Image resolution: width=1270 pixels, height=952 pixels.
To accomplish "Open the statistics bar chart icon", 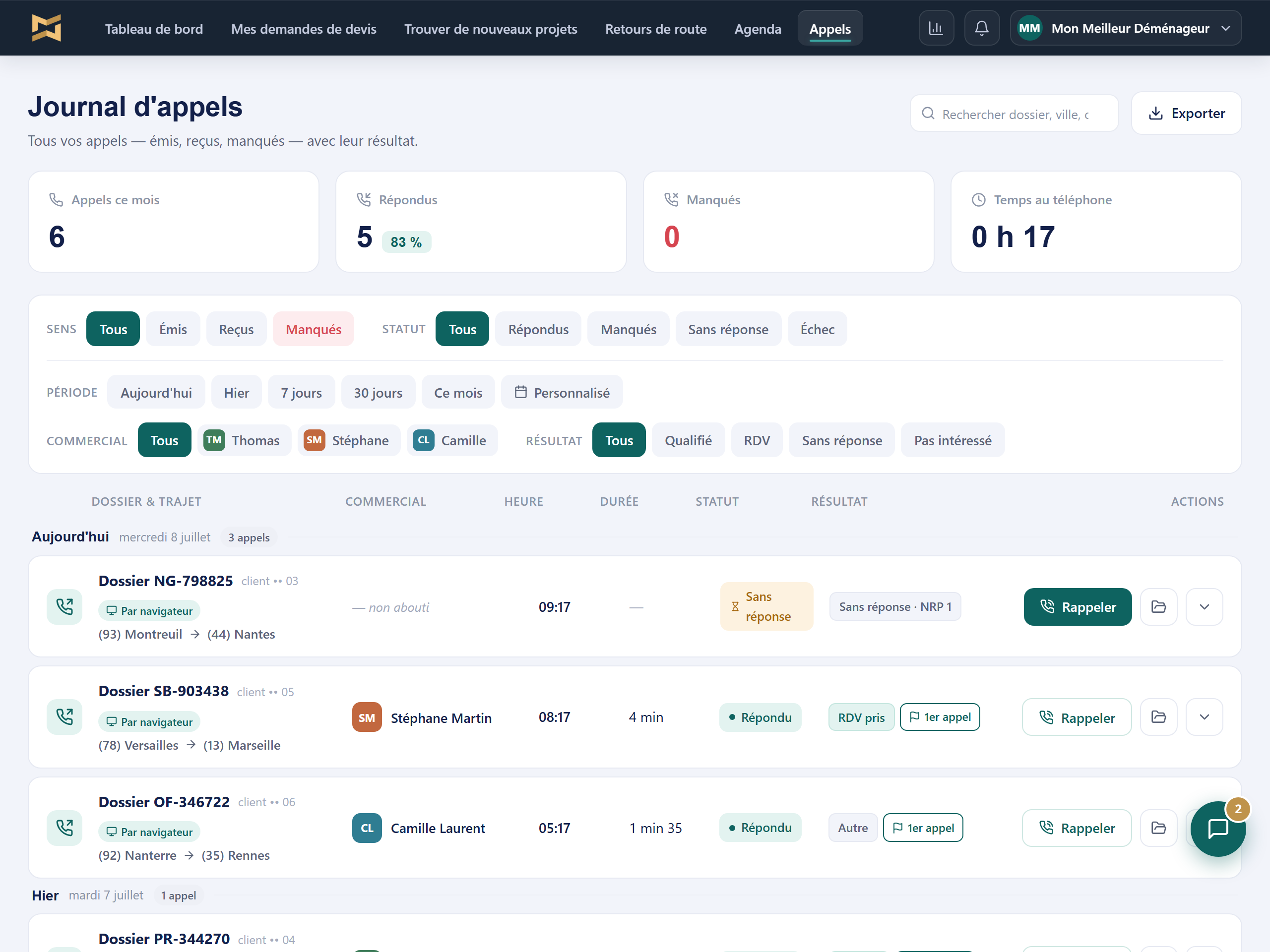I will [936, 28].
